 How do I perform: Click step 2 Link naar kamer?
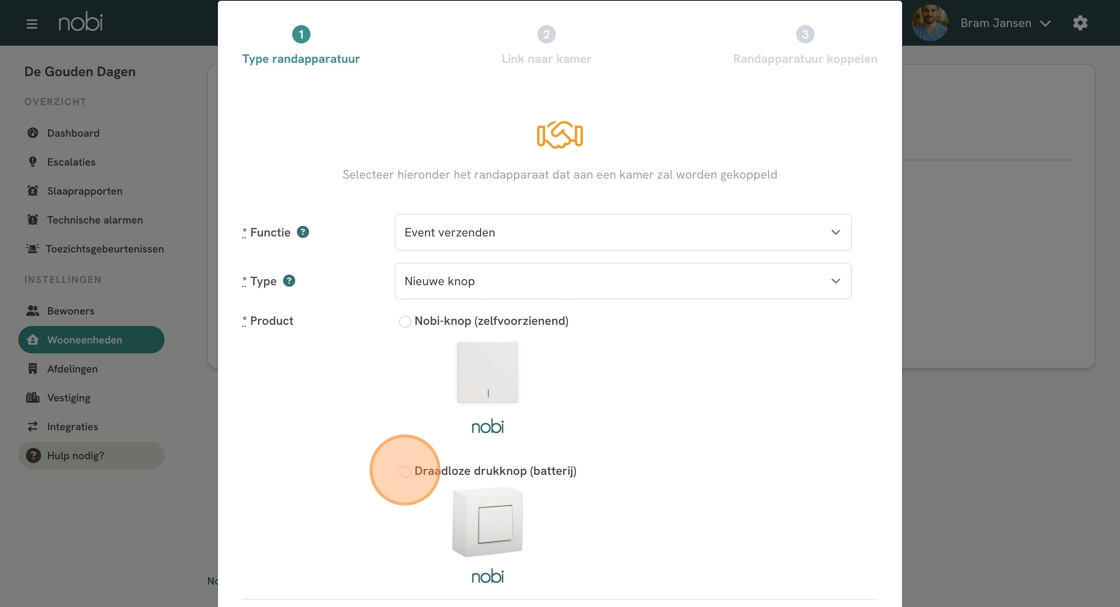click(x=546, y=45)
